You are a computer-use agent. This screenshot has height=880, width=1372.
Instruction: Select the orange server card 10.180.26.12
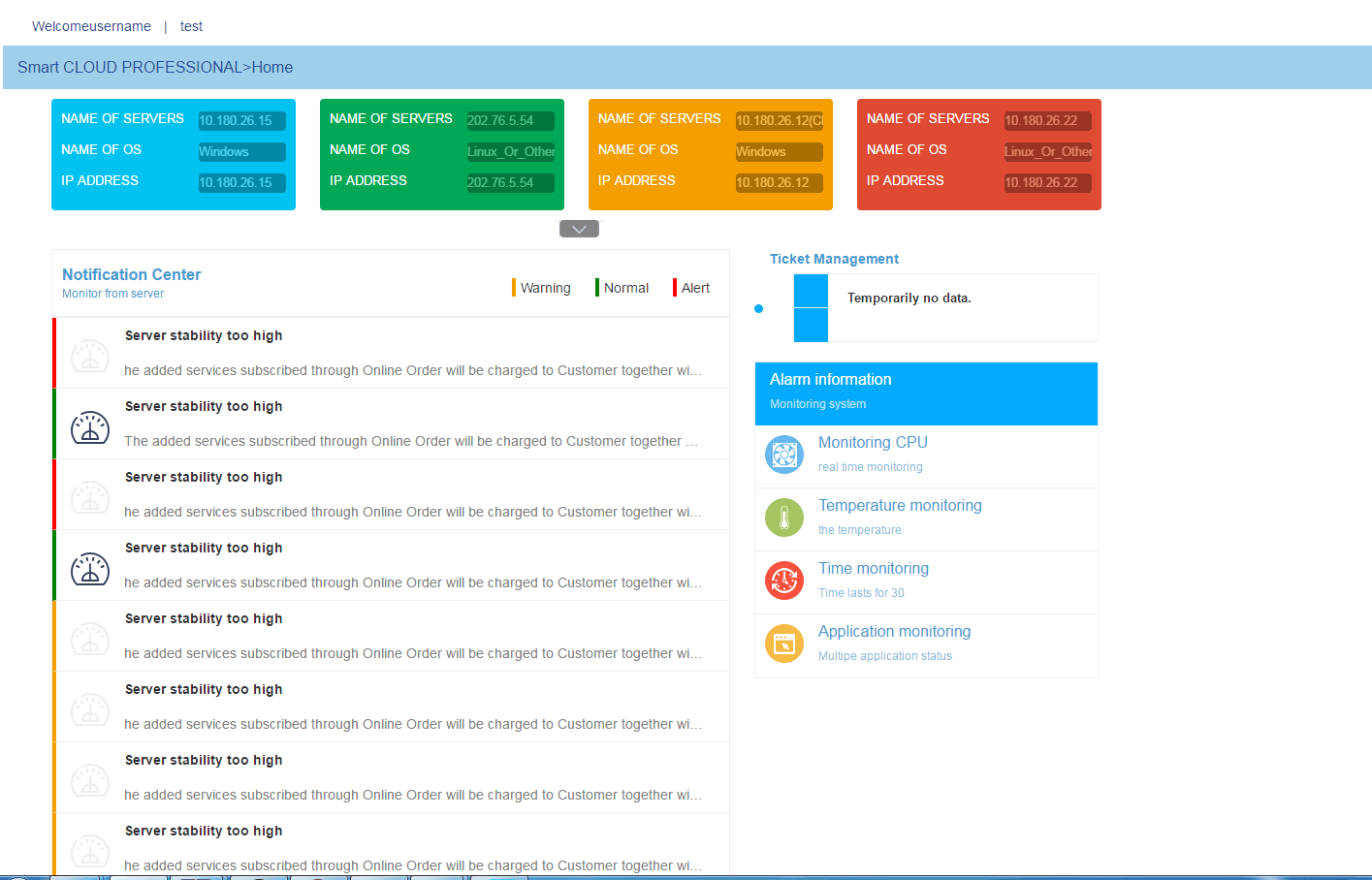pos(711,154)
